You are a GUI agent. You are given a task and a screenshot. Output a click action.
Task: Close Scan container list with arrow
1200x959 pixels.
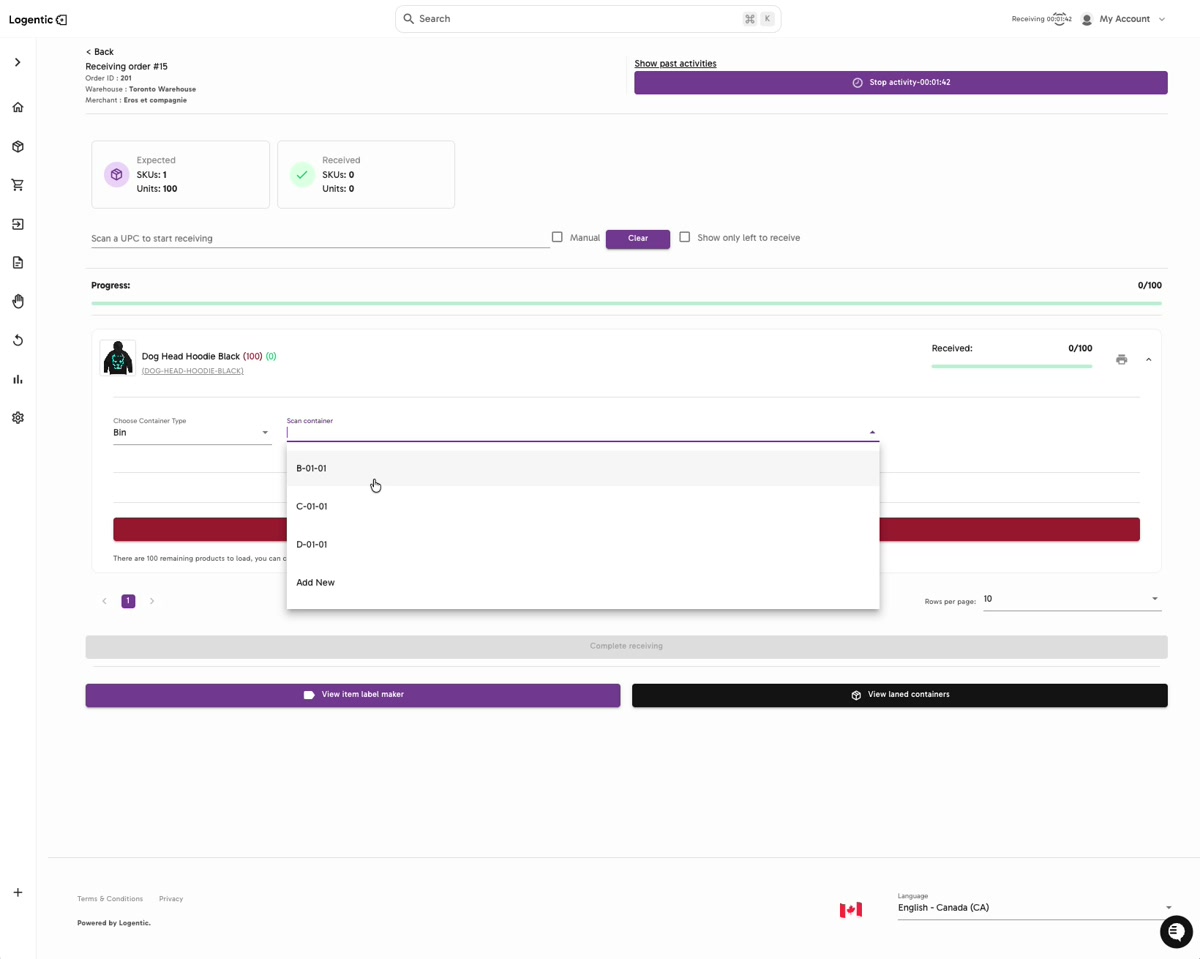[872, 433]
